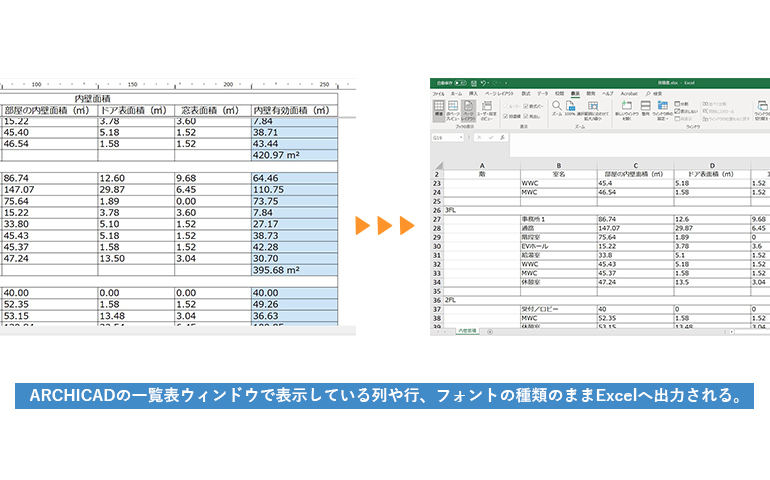Open the ファイル menu tab in Excel
The image size is (770, 480).
439,94
